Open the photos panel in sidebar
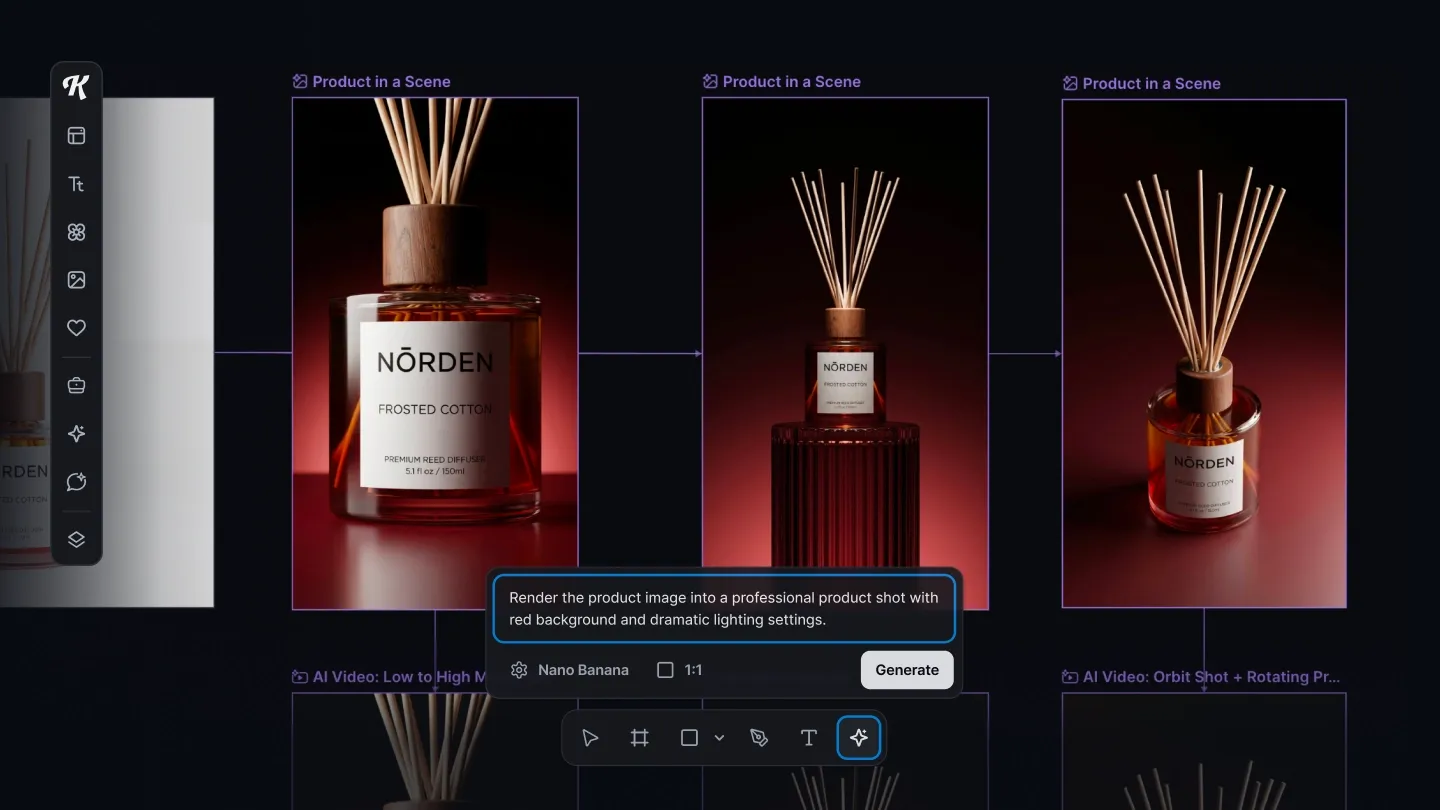Viewport: 1440px width, 810px height. 76,280
